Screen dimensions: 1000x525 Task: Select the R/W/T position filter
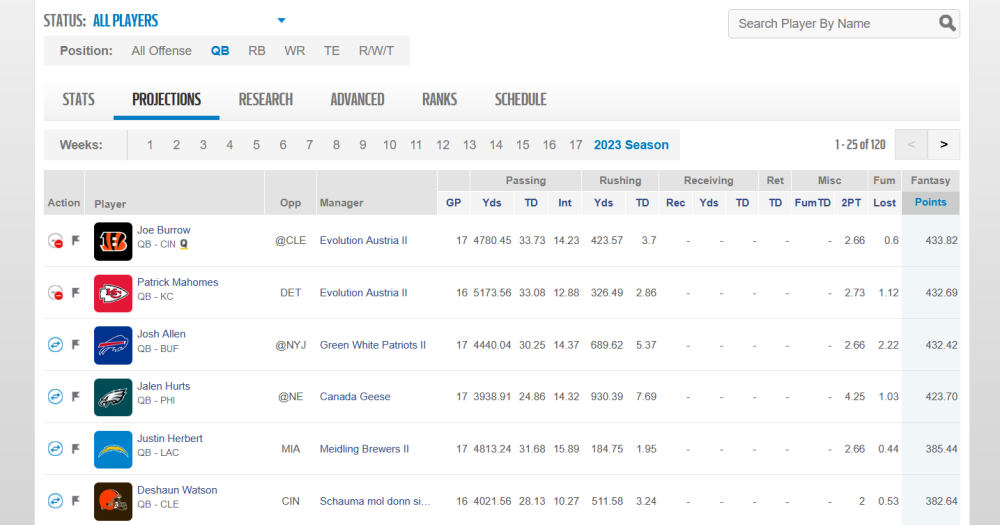point(376,50)
